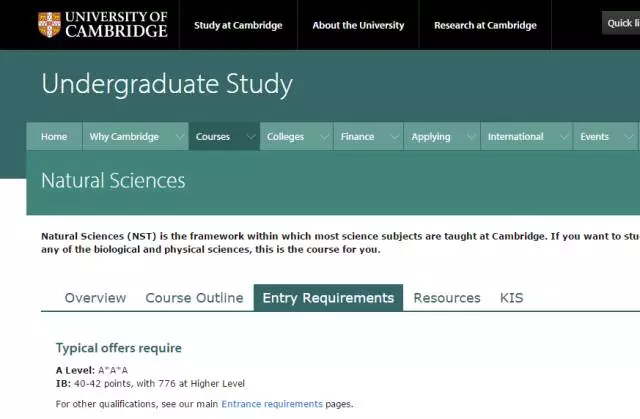Expand the Why Cambridge dropdown arrow
This screenshot has width=640, height=419.
179,137
